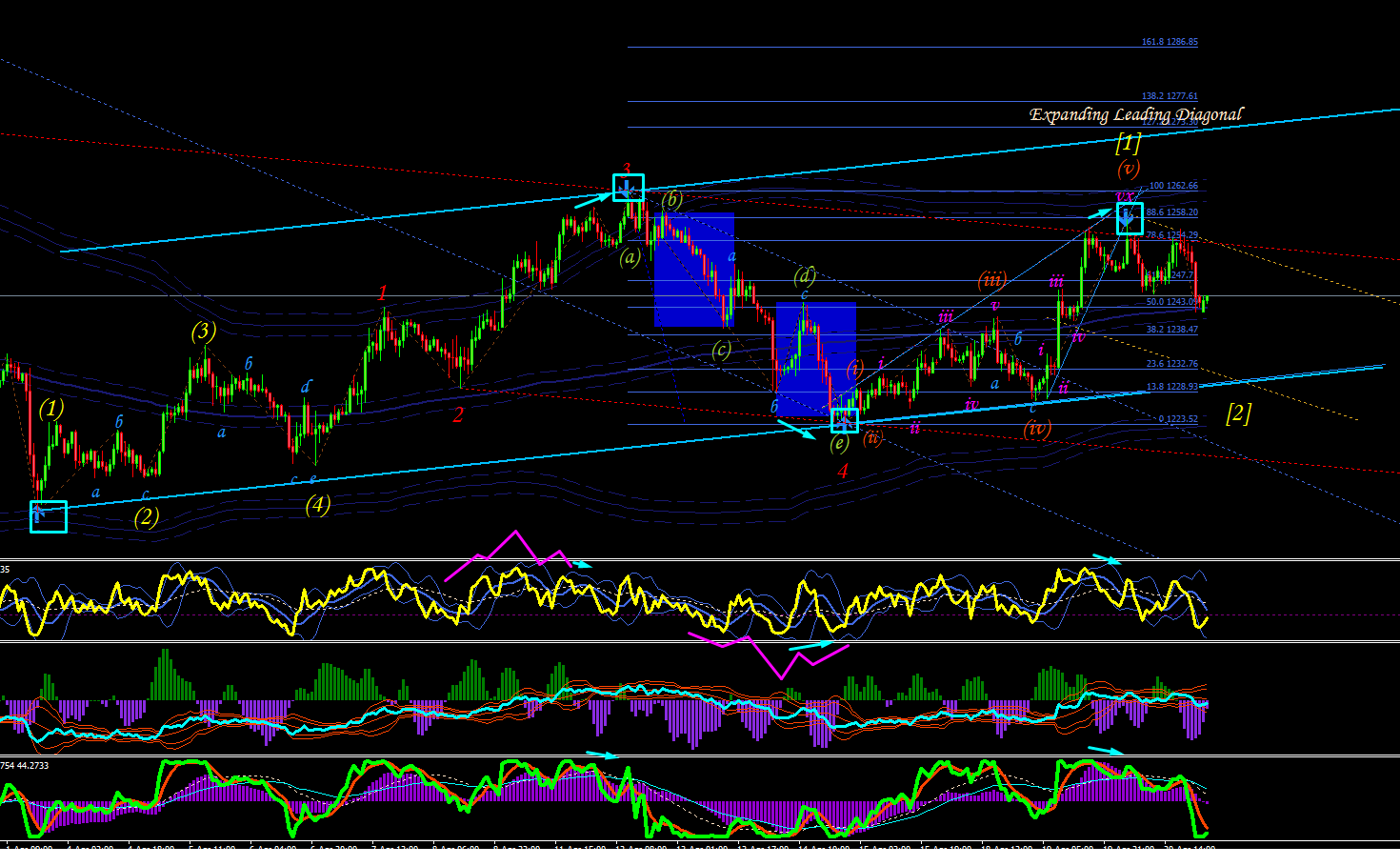Viewport: 1400px width, 866px height.
Task: Select the yellow '(3)' wave label
Action: 203,331
